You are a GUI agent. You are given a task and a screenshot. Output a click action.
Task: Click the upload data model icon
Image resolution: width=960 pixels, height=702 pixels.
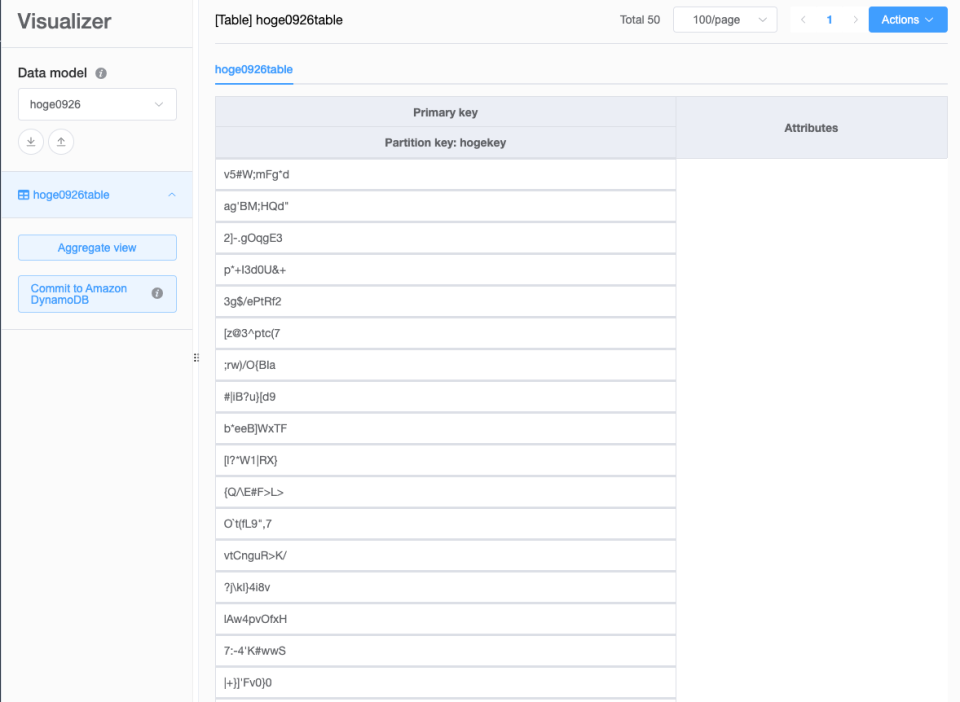pos(61,142)
